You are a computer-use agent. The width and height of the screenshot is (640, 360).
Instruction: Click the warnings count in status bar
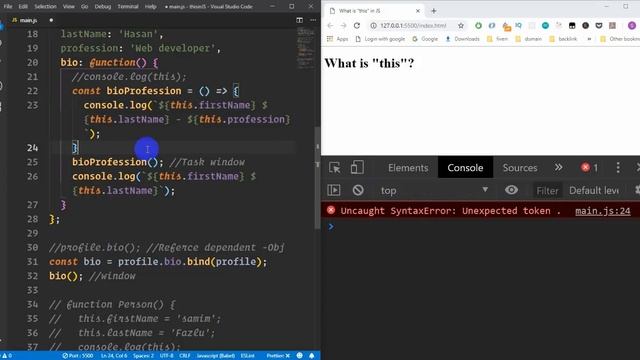(x=7, y=356)
